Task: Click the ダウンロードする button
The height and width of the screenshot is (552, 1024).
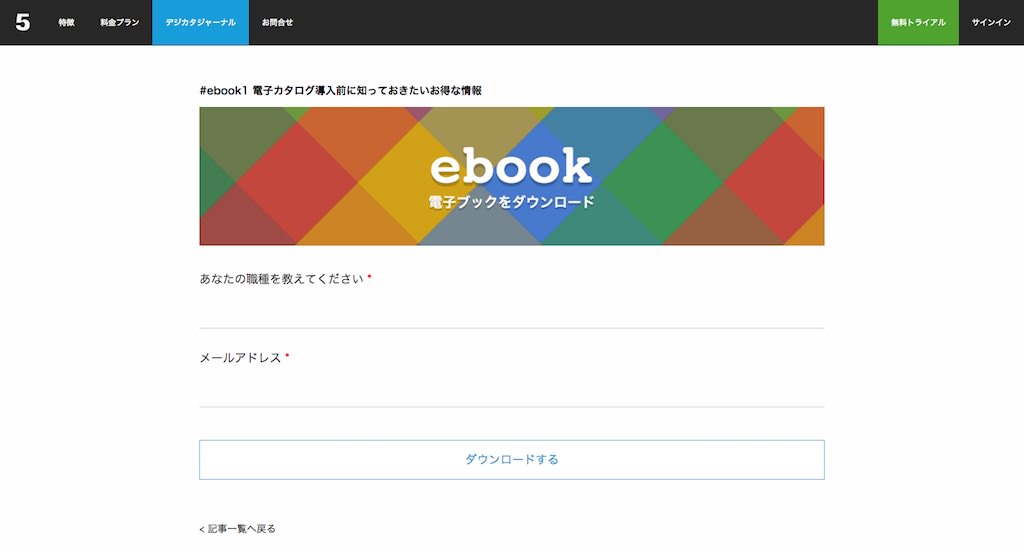Action: coord(512,460)
